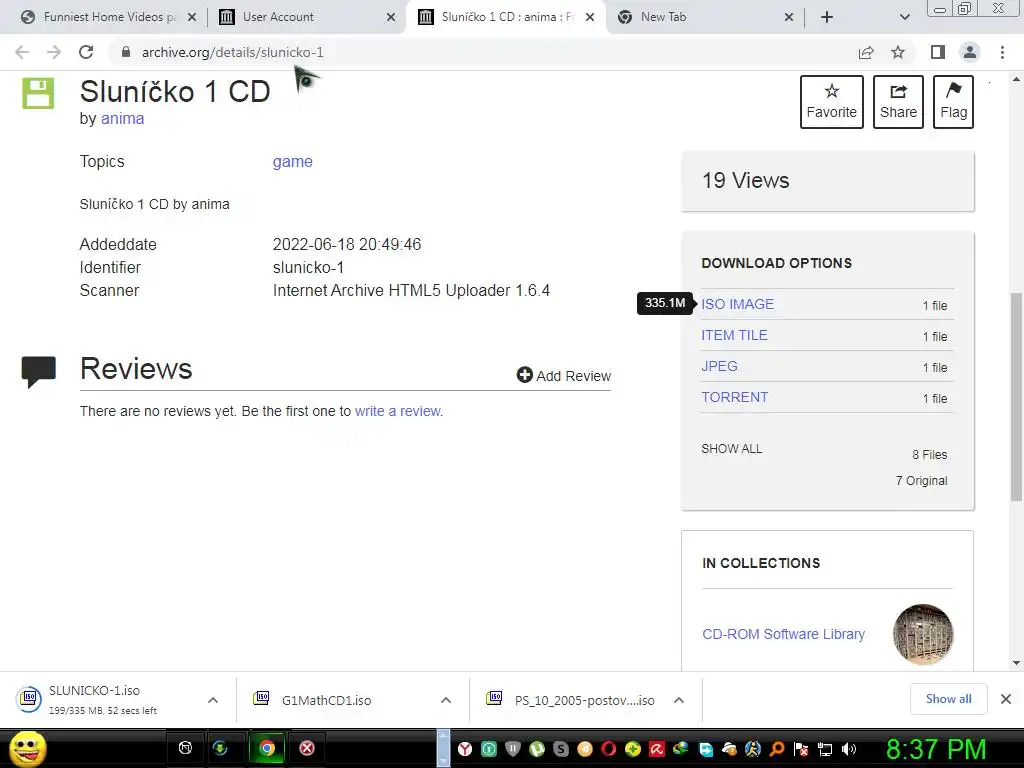Download the ISO IMAGE file
Image resolution: width=1024 pixels, height=768 pixels.
pos(737,304)
